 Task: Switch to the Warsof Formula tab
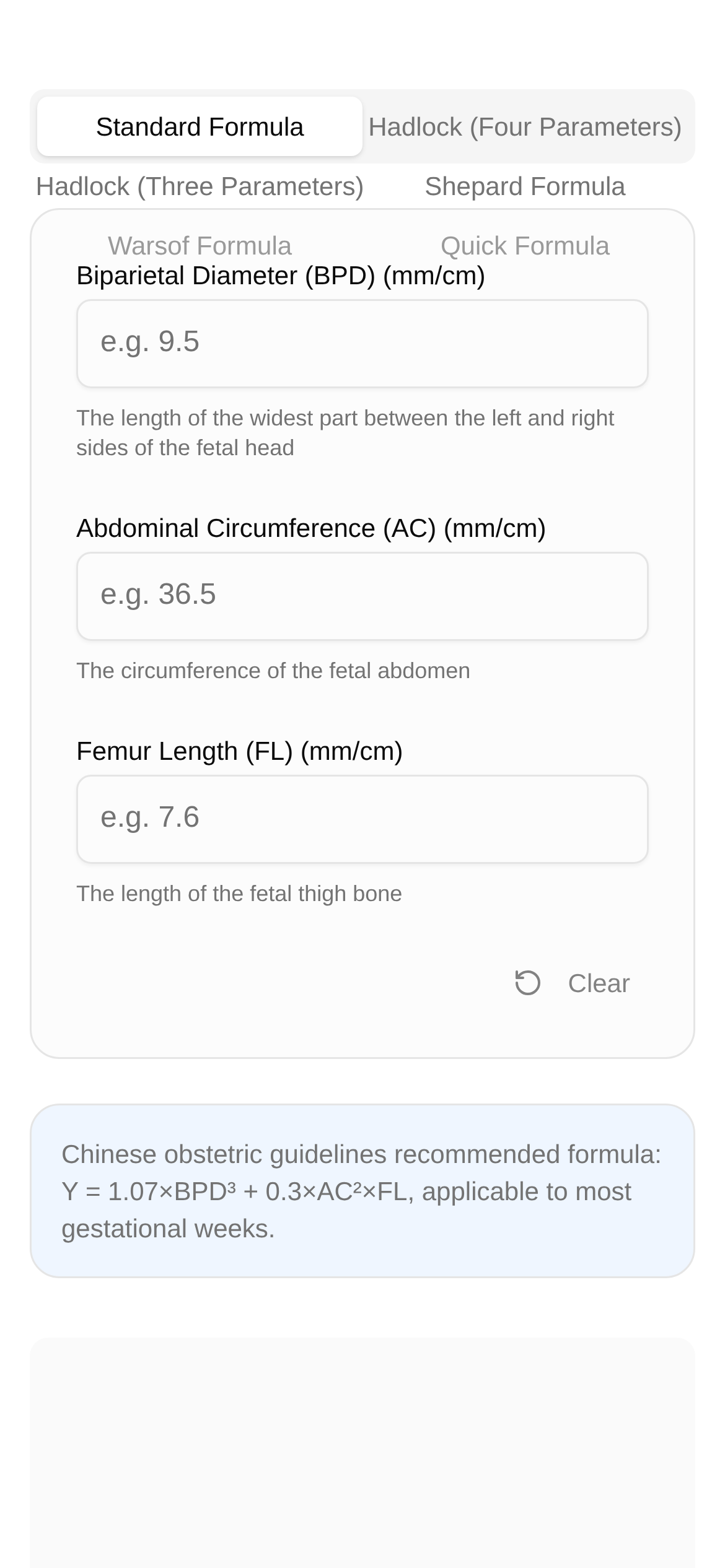tap(200, 246)
